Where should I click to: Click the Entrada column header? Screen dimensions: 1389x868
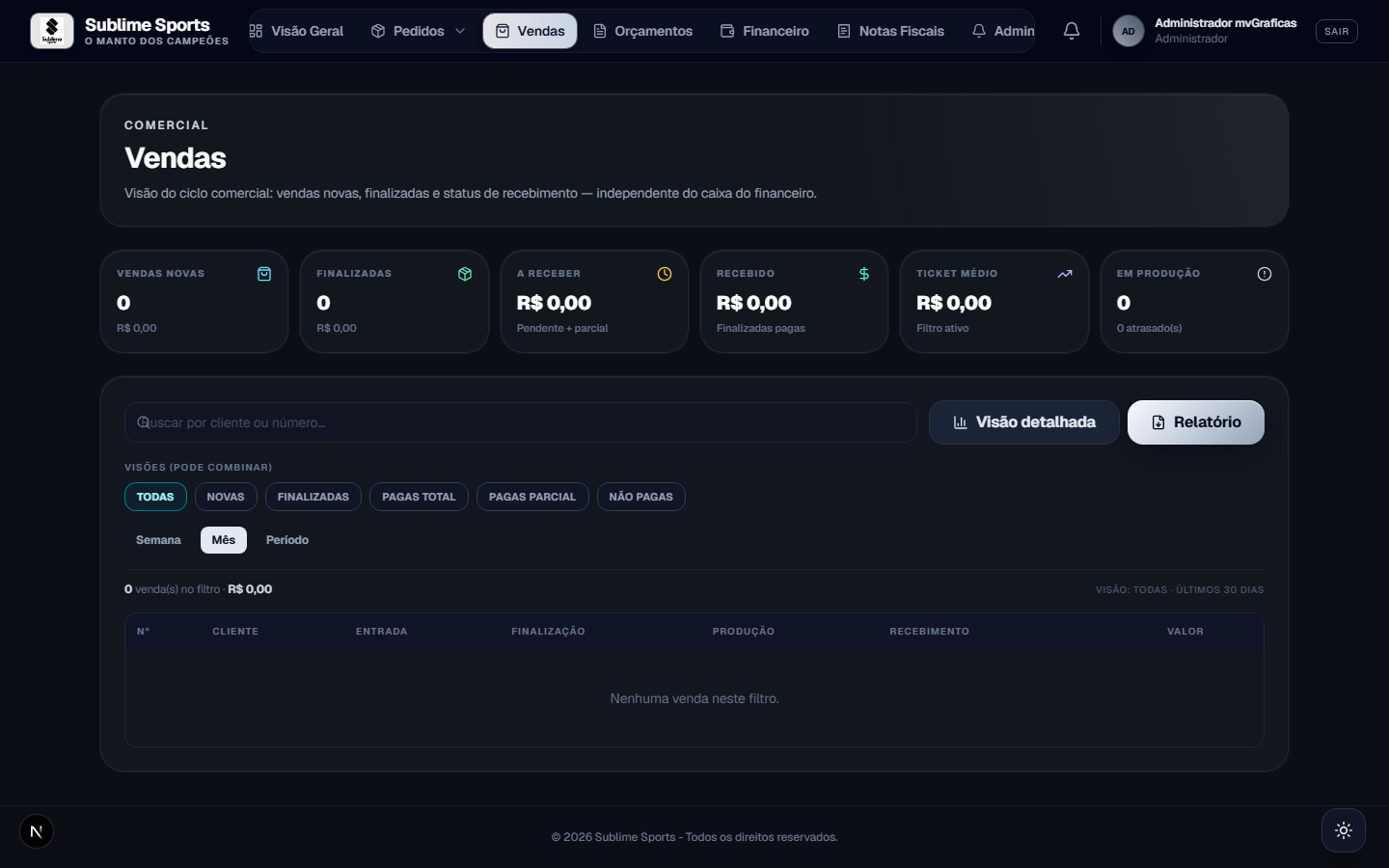click(x=382, y=632)
